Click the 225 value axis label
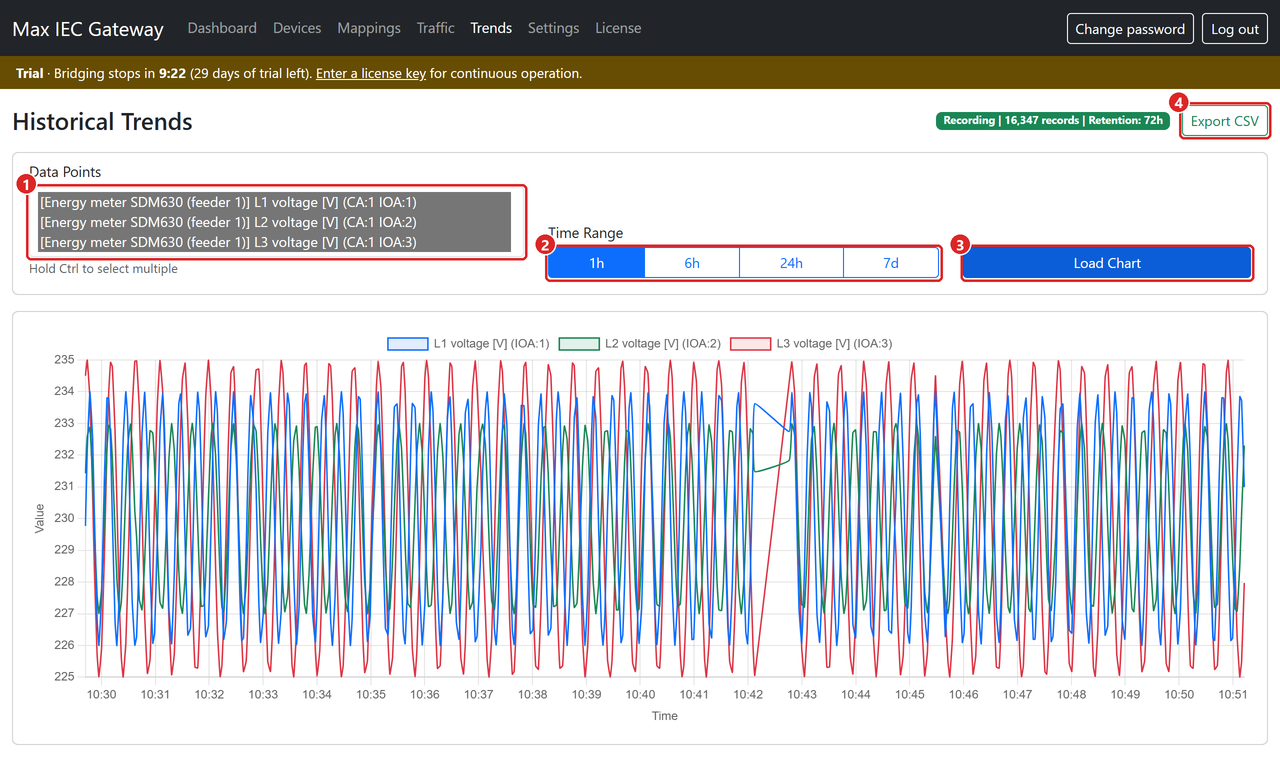Image resolution: width=1280 pixels, height=760 pixels. pyautogui.click(x=64, y=676)
